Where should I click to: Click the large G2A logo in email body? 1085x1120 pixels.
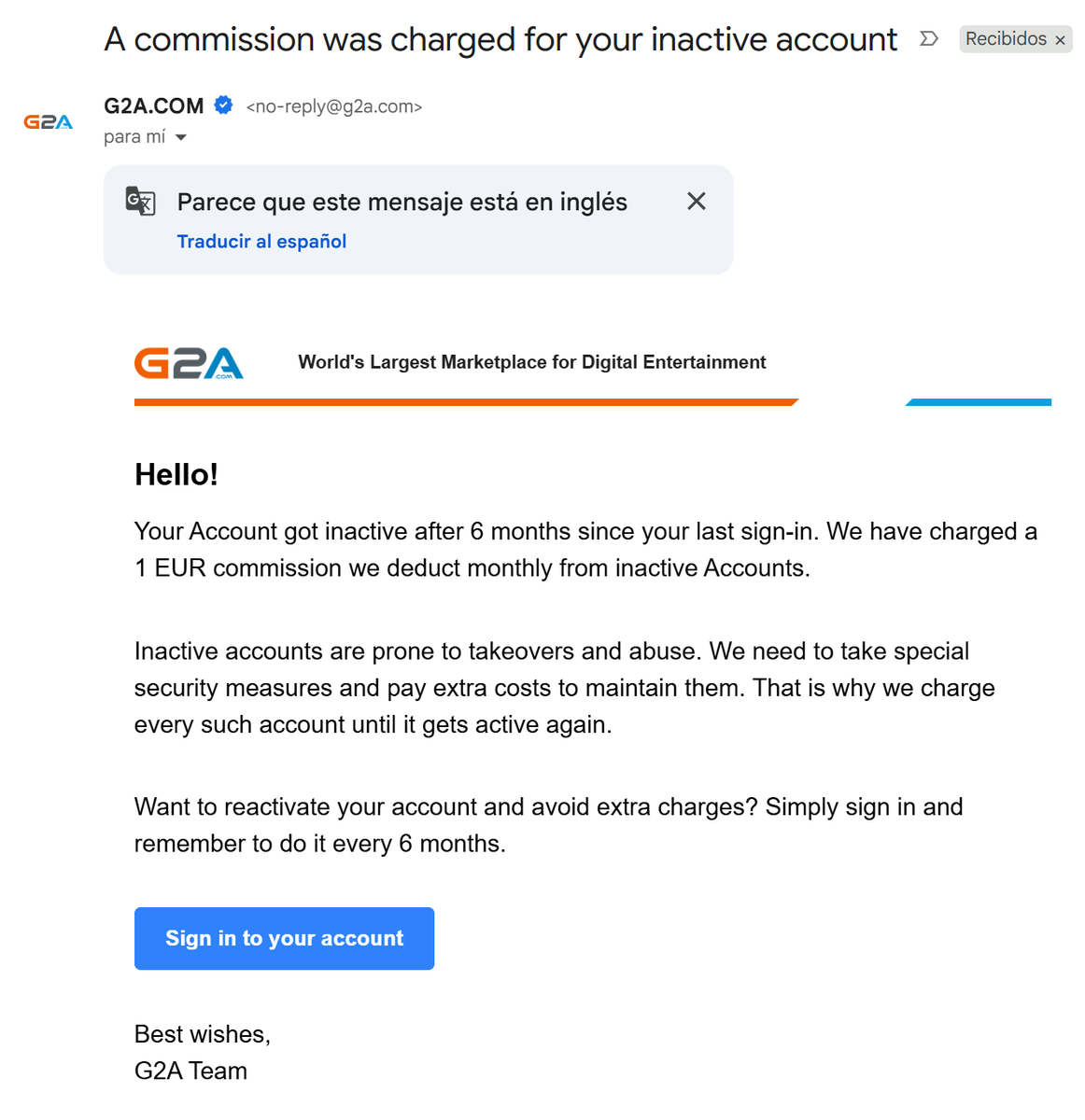coord(189,363)
